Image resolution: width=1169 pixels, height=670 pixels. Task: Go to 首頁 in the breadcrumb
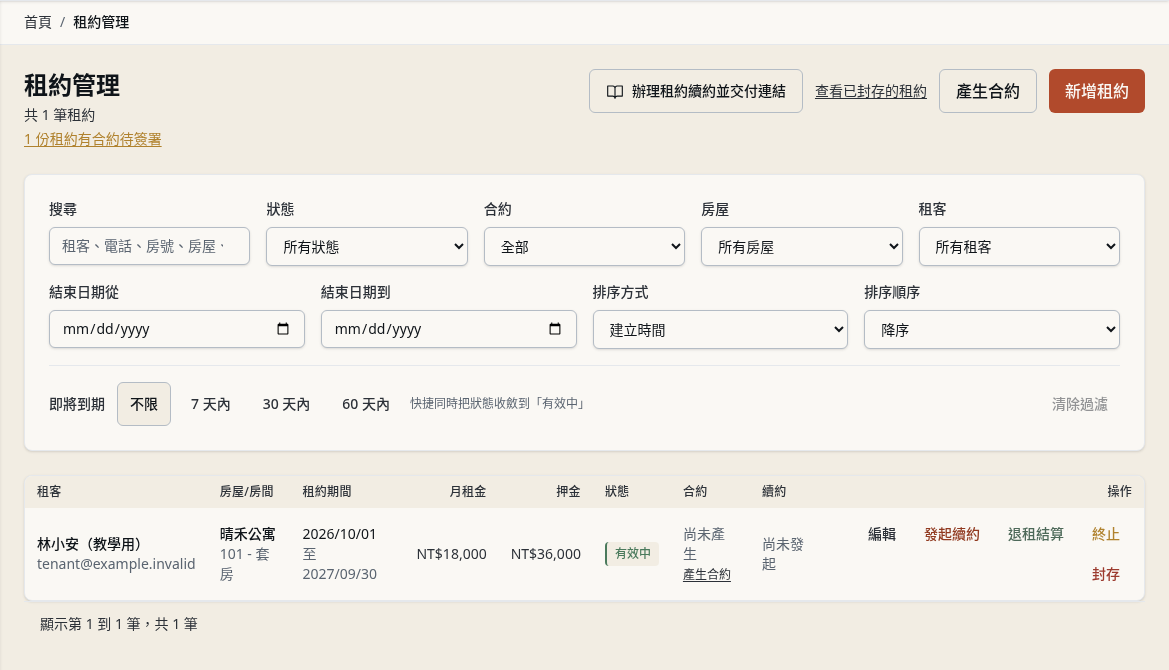coord(38,22)
